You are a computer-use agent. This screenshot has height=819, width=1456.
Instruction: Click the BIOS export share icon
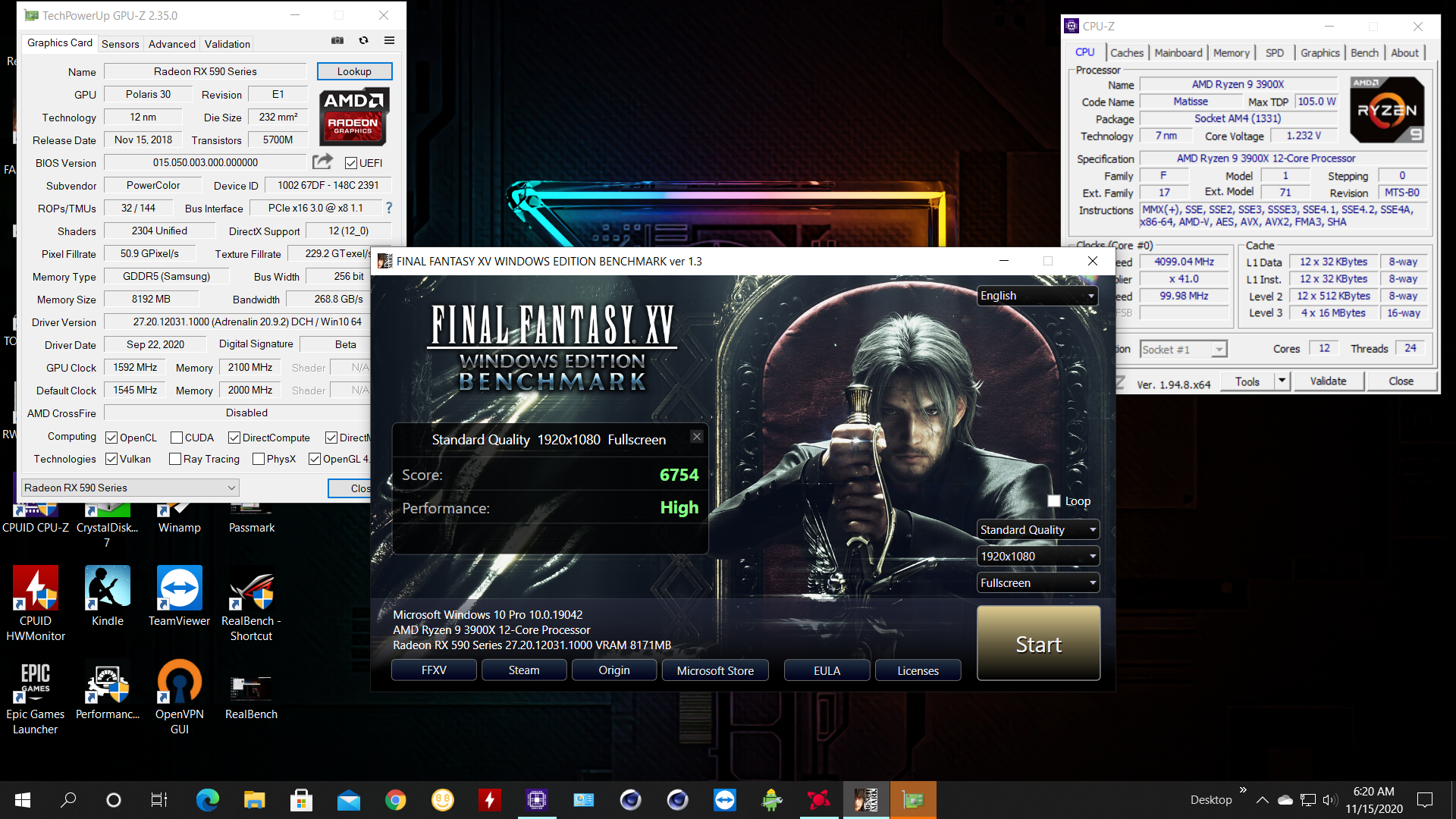tap(322, 162)
